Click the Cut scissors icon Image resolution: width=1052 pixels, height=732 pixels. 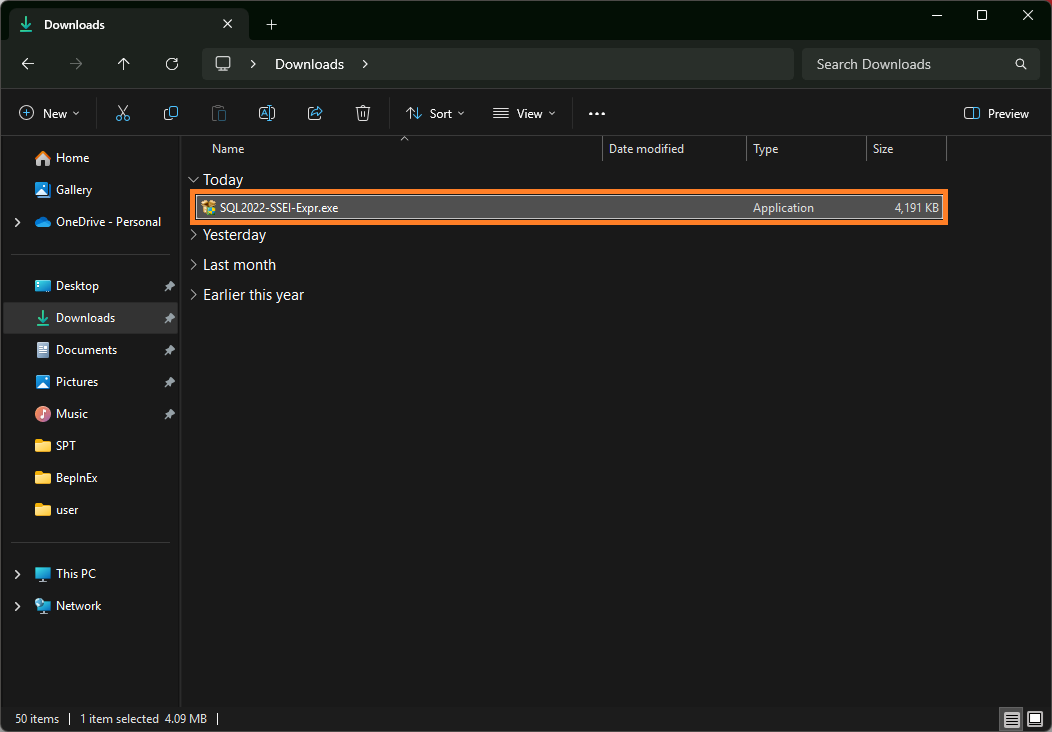coord(123,114)
